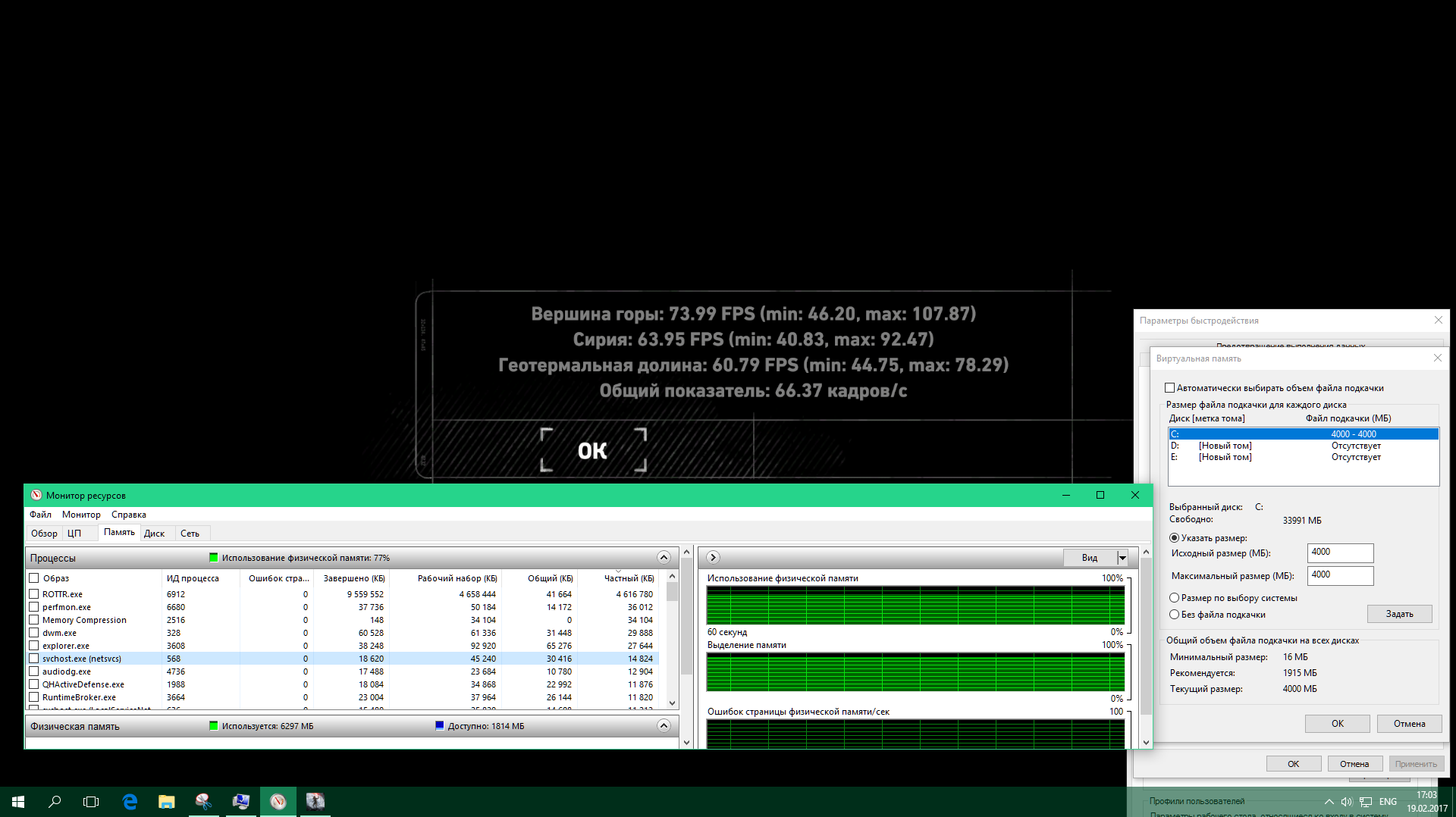1456x817 pixels.
Task: Open the pinned Snipping Tool taskbar icon
Action: coord(203,802)
